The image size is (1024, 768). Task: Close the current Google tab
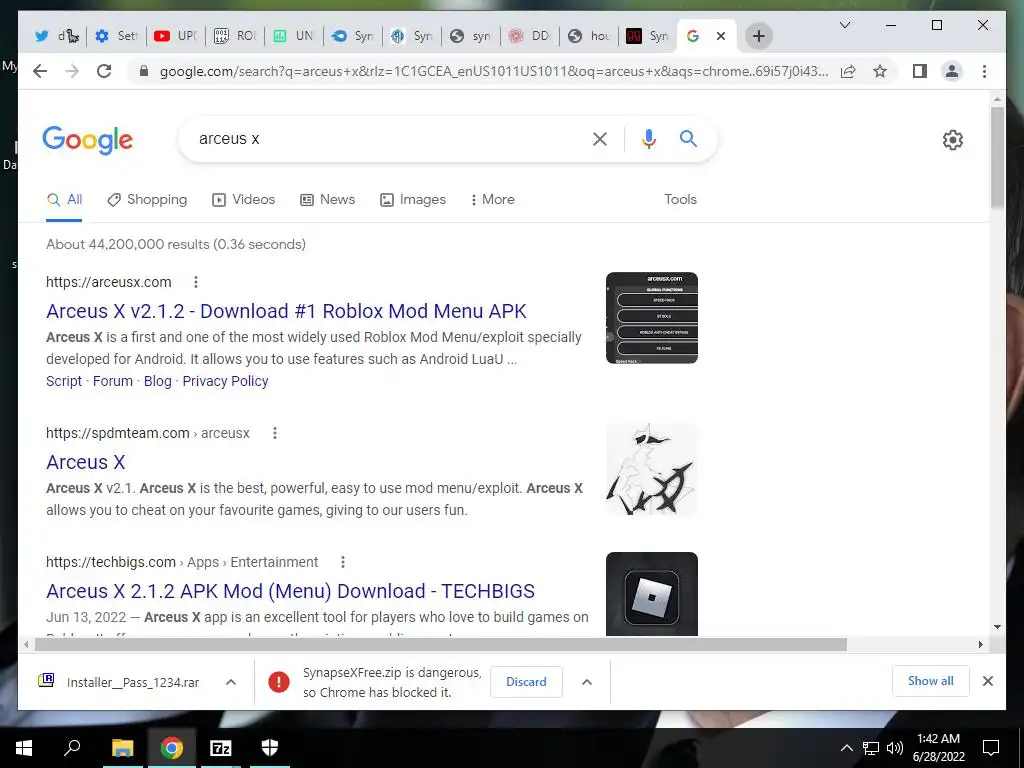[721, 36]
